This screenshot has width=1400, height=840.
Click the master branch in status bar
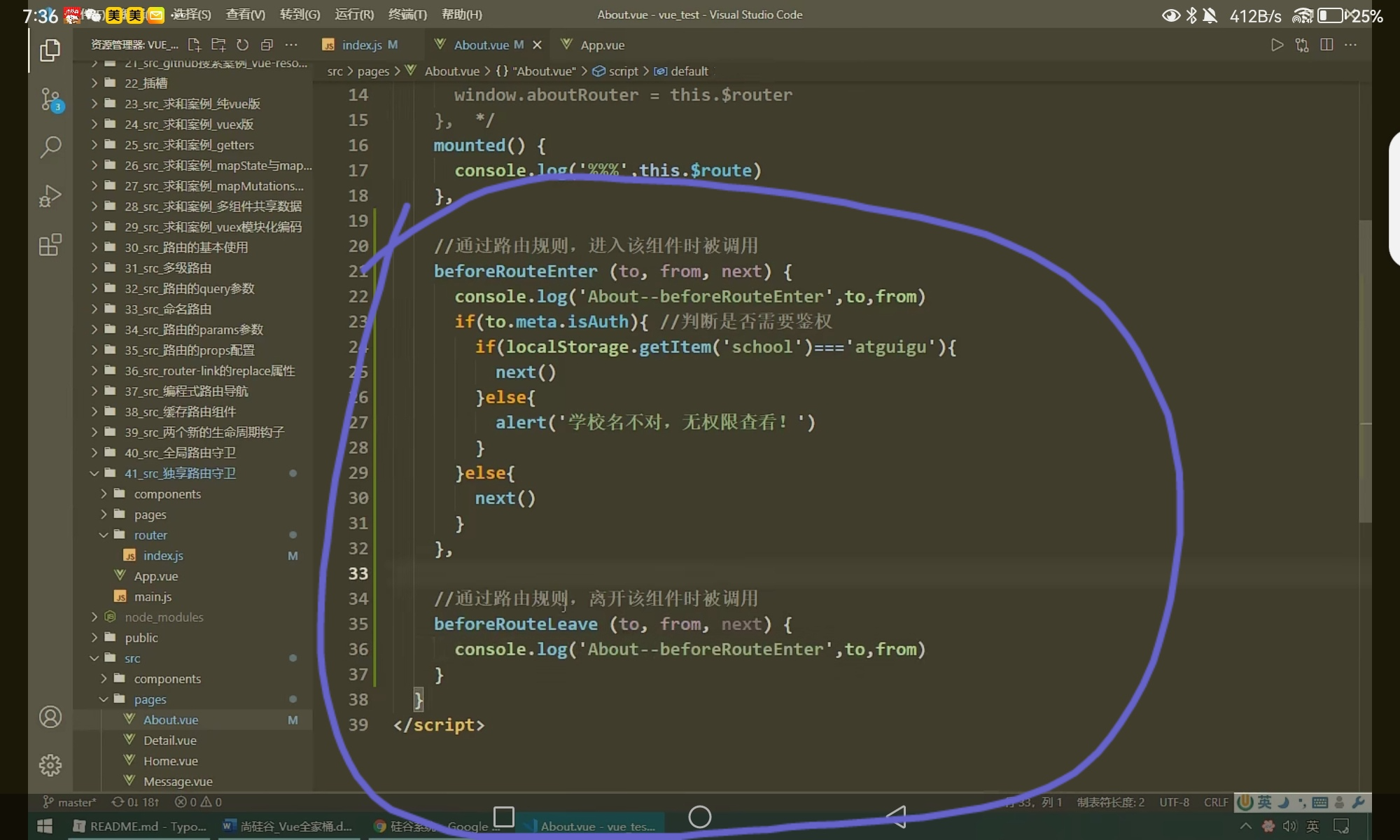[x=70, y=802]
